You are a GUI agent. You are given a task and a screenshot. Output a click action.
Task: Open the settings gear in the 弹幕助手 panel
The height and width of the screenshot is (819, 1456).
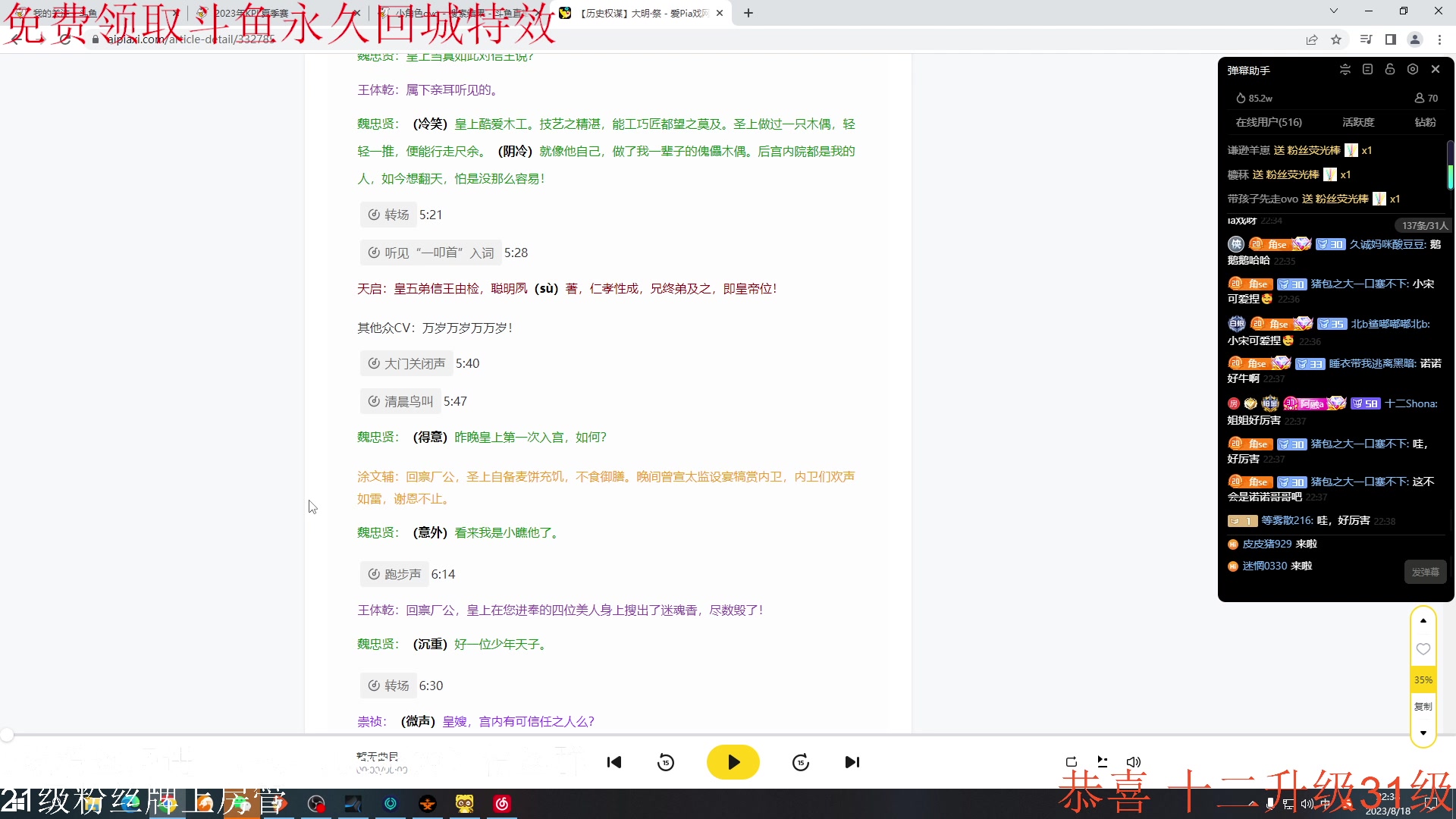pyautogui.click(x=1412, y=69)
